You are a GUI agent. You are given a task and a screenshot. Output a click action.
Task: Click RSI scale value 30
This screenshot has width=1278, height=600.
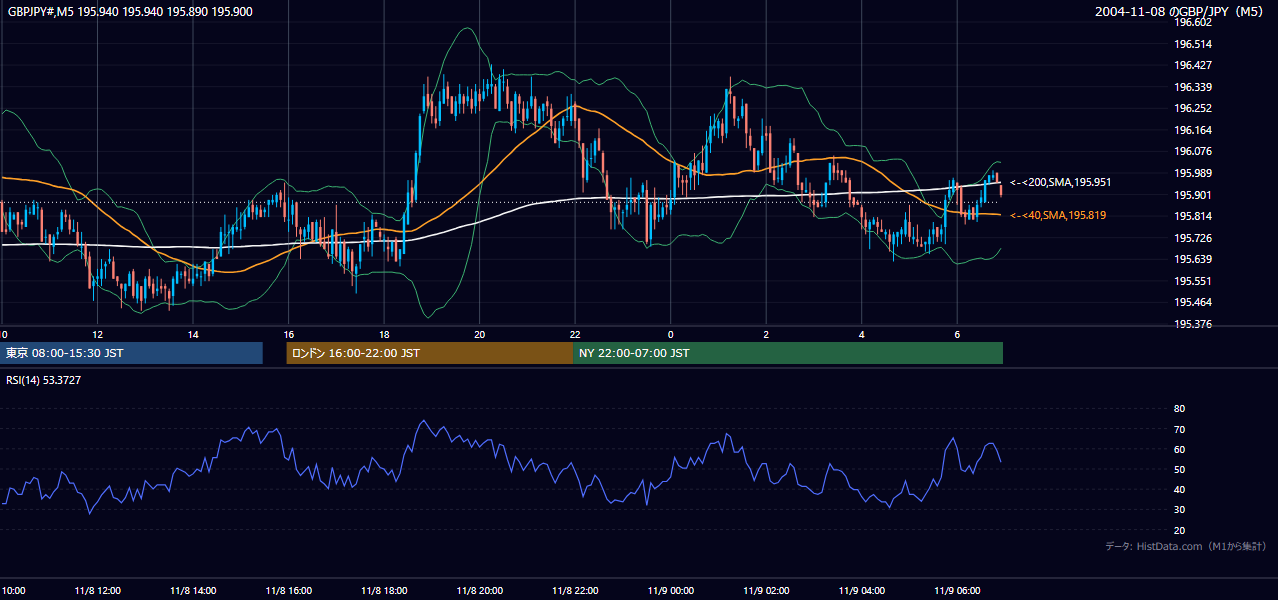pos(1179,510)
